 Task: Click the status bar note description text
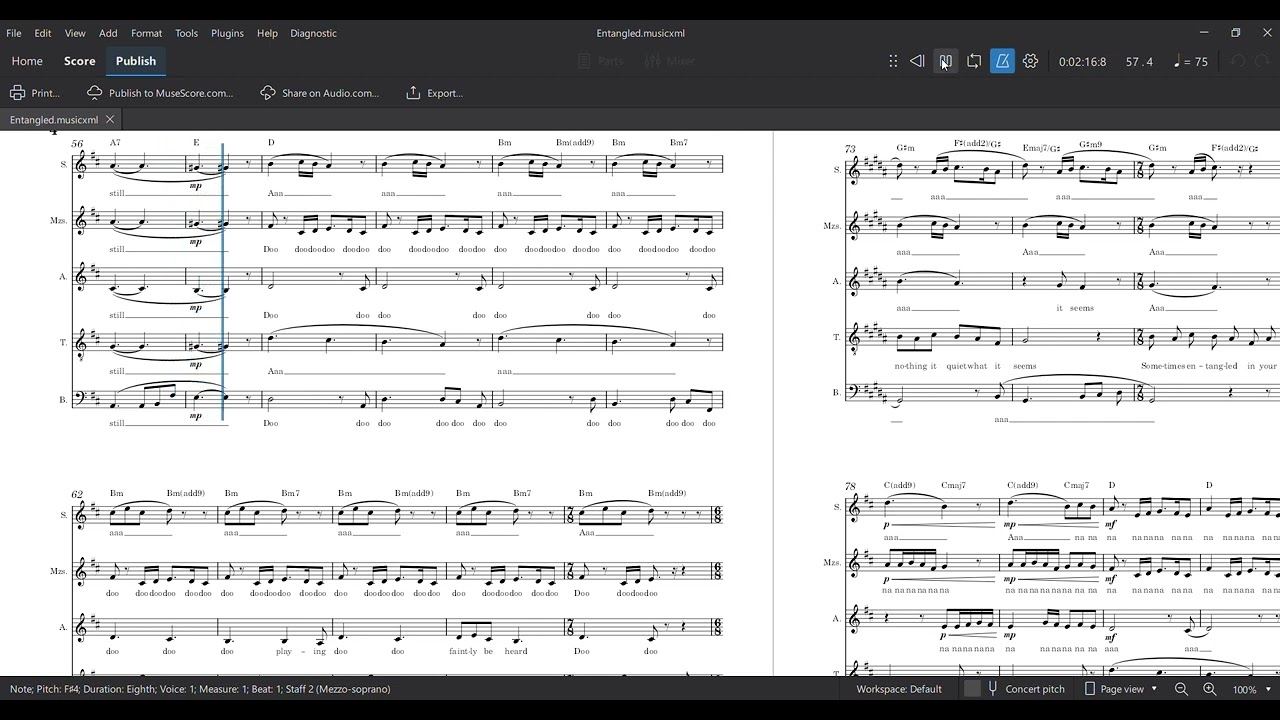pos(200,689)
